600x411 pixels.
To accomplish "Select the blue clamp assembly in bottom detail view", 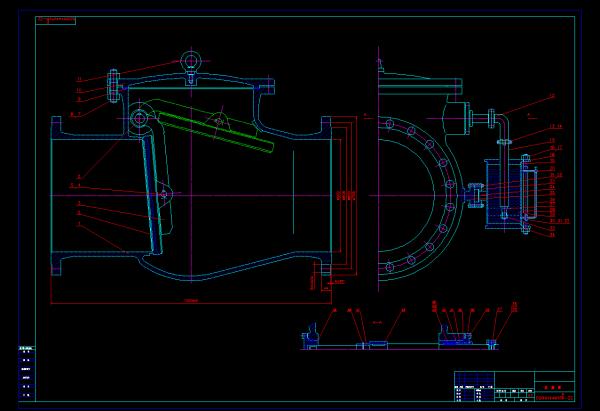I will coord(455,336).
